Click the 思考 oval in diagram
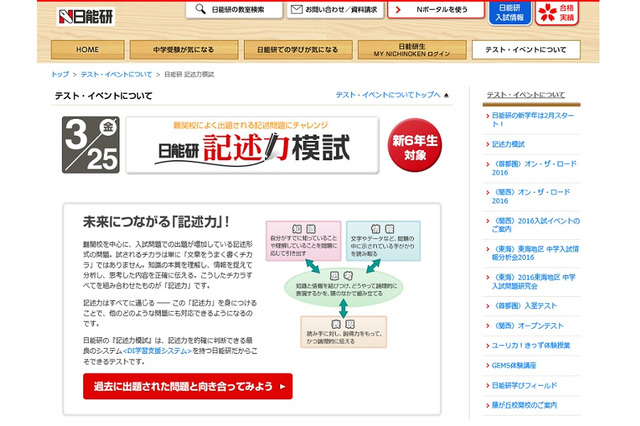 (343, 286)
